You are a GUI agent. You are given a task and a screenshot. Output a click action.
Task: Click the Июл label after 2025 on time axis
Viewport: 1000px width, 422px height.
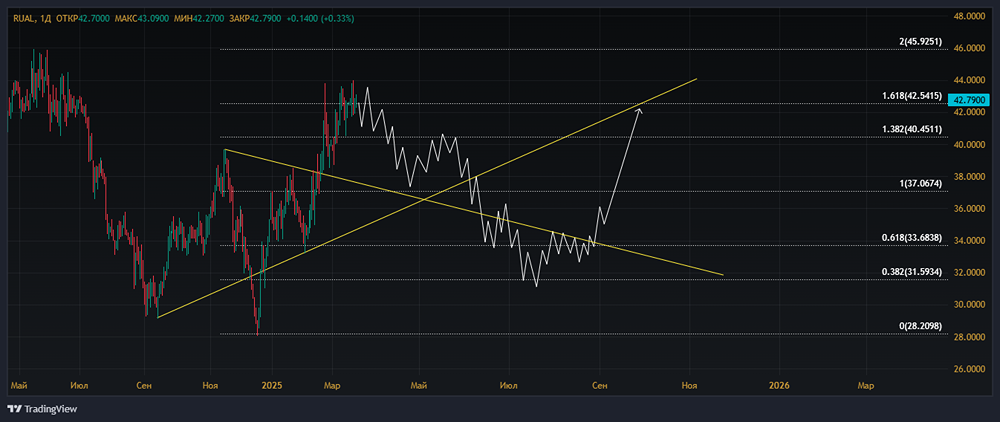pos(508,385)
